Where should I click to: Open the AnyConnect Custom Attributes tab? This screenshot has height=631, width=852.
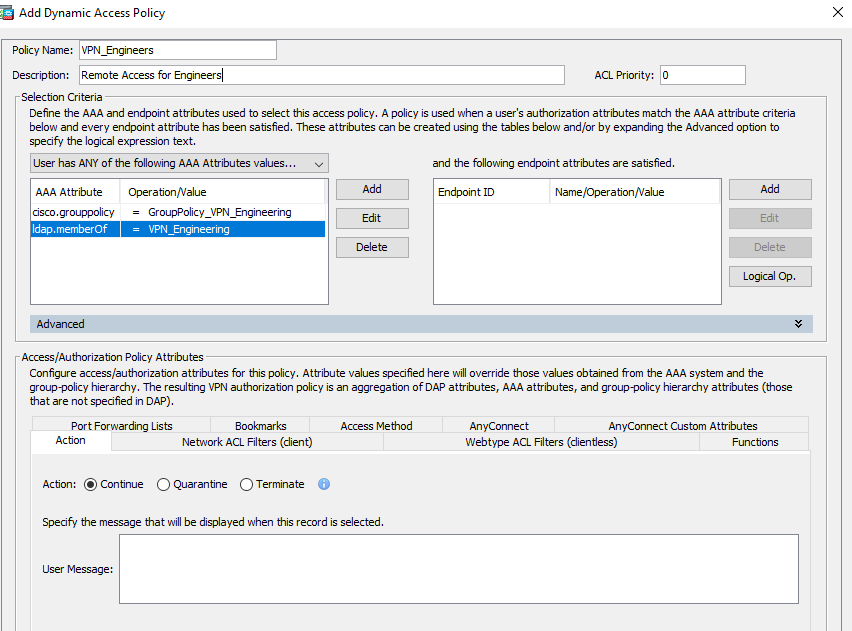(682, 425)
